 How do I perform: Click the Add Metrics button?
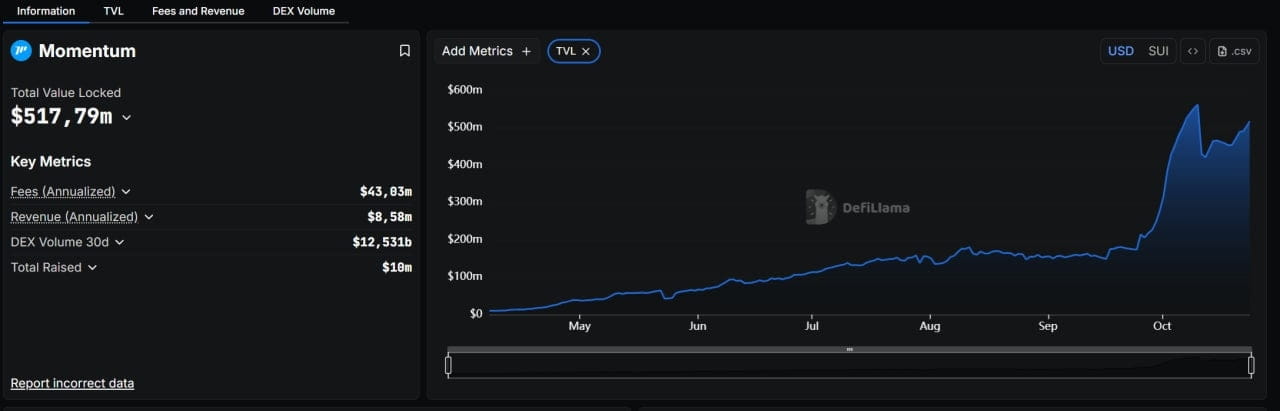coord(487,51)
